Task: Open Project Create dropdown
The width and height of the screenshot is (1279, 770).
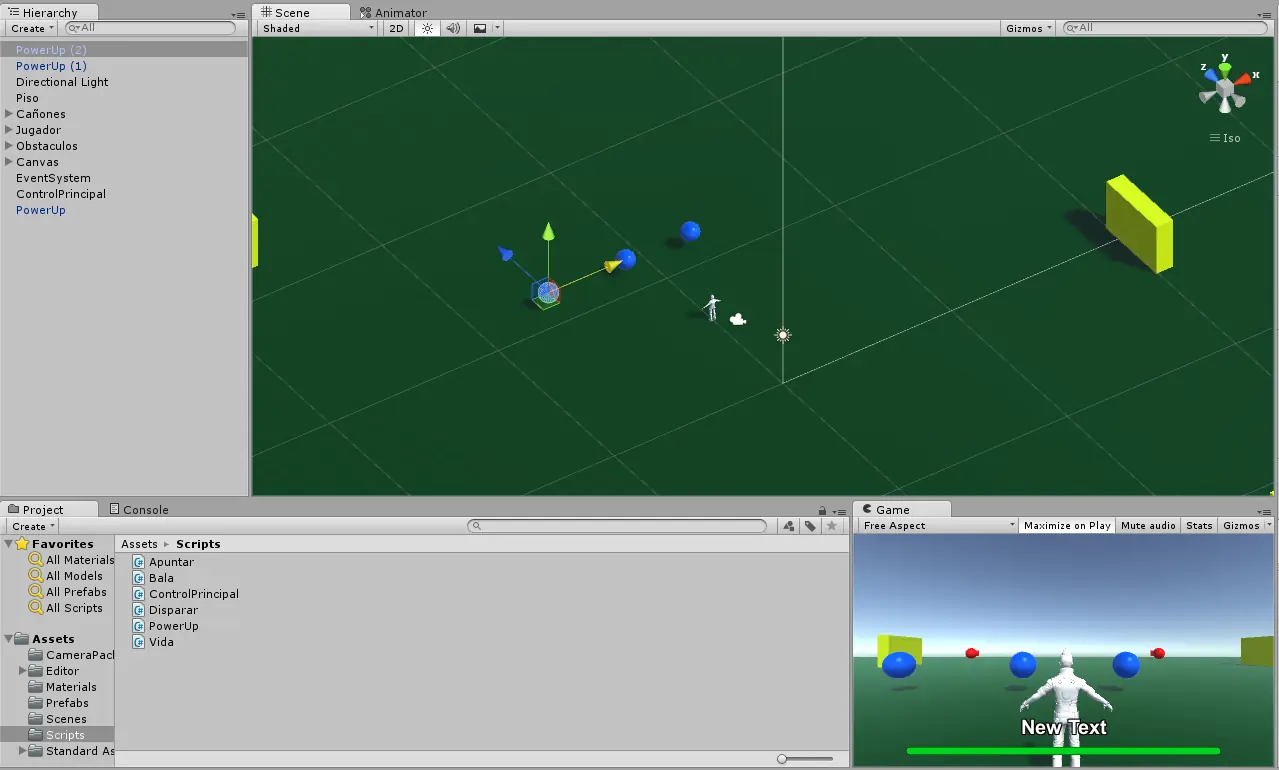Action: [x=33, y=526]
